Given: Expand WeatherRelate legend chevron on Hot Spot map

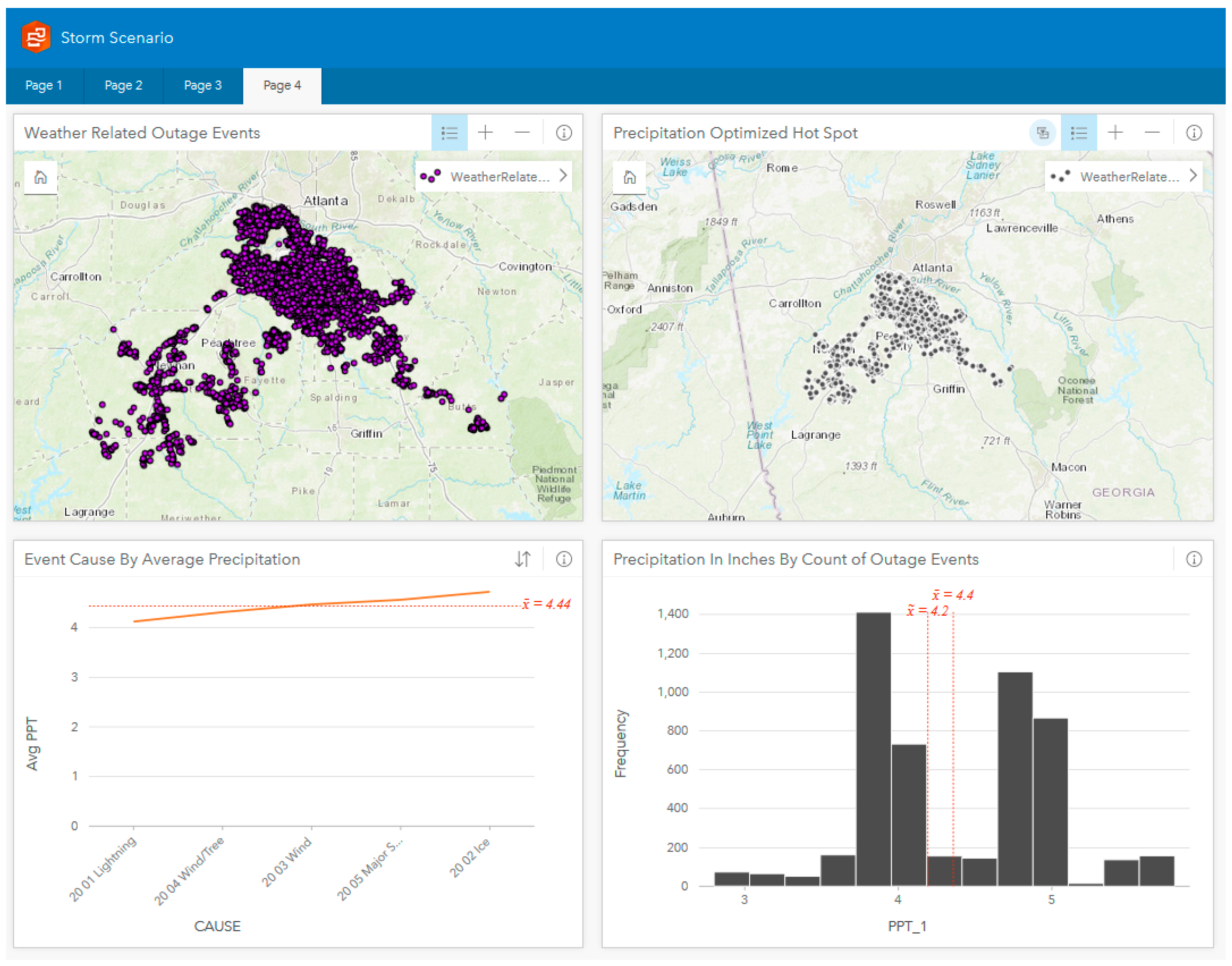Looking at the screenshot, I should (1193, 176).
